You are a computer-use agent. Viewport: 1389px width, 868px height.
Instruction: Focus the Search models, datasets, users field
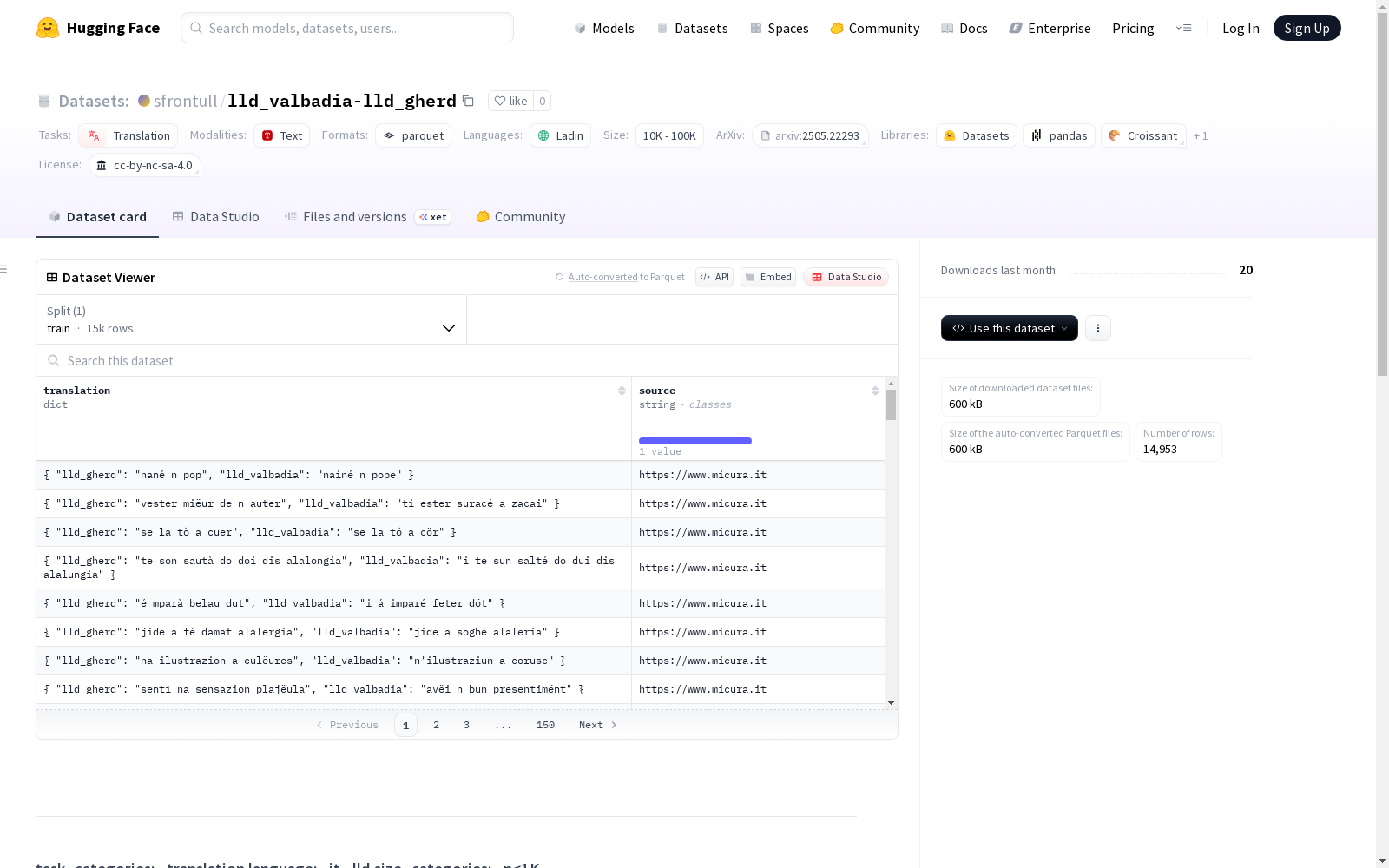coord(347,28)
